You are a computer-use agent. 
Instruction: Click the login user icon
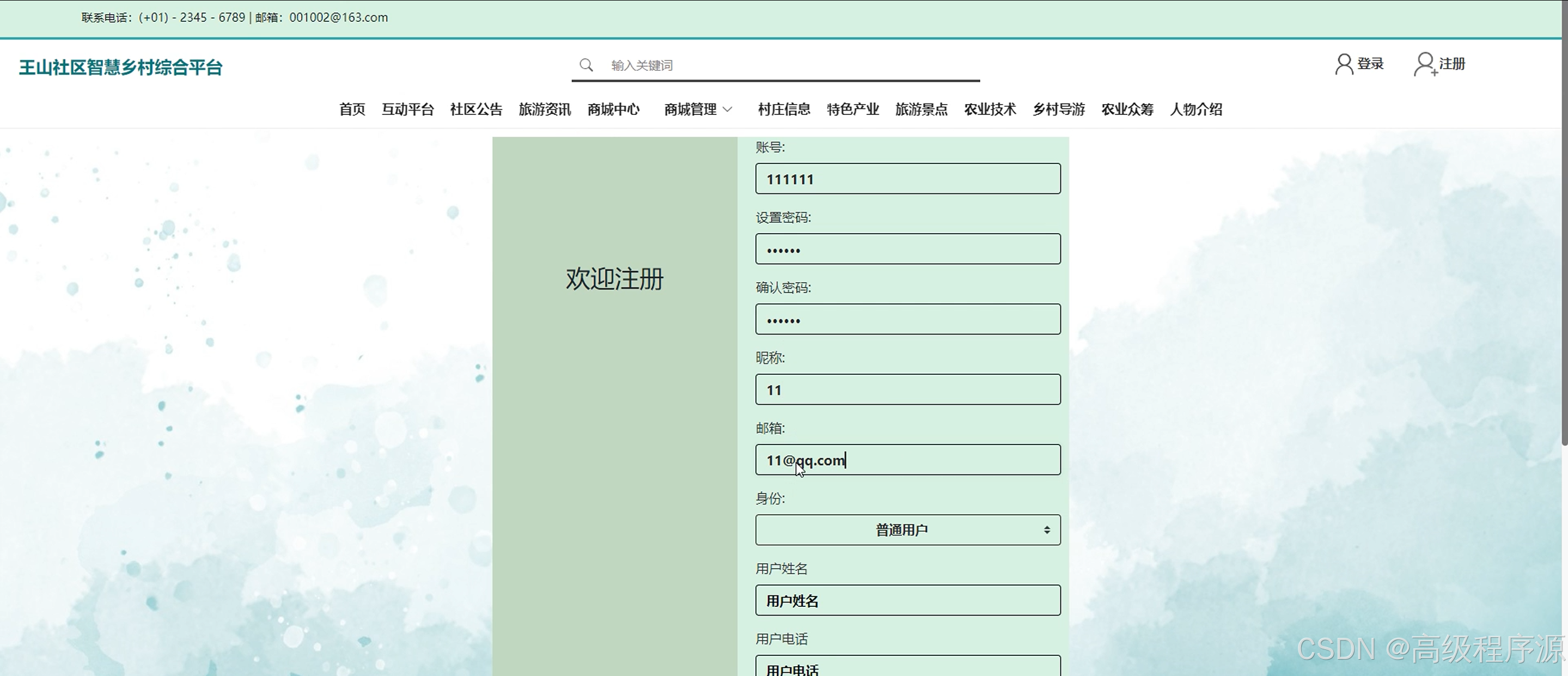[1344, 64]
